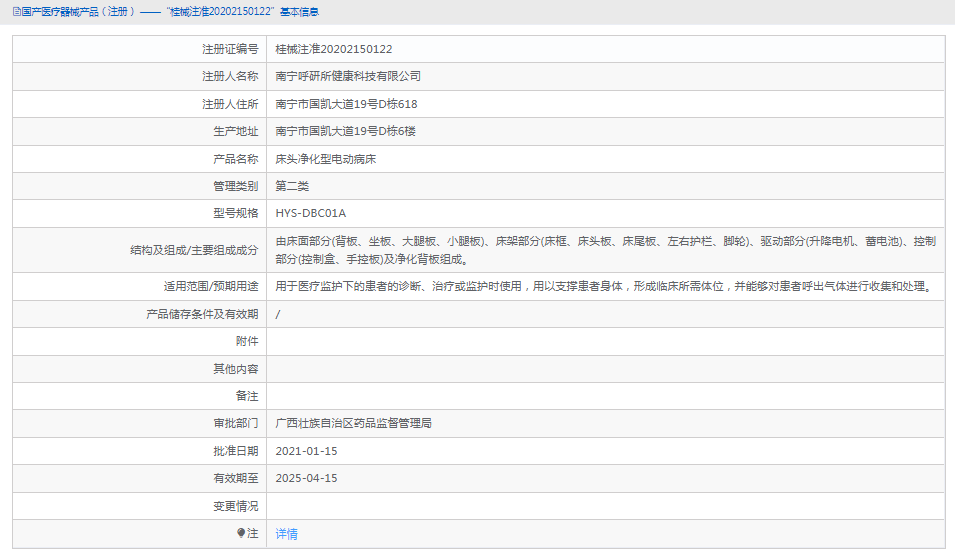Click the structure description starting 由床面部分
This screenshot has width=955, height=556.
click(x=605, y=250)
